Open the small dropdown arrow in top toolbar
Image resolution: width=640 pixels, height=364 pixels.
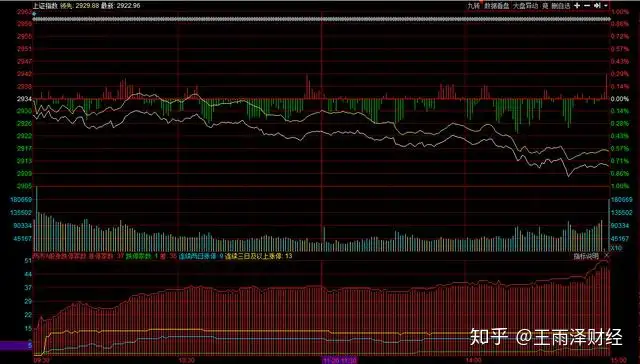tap(606, 6)
